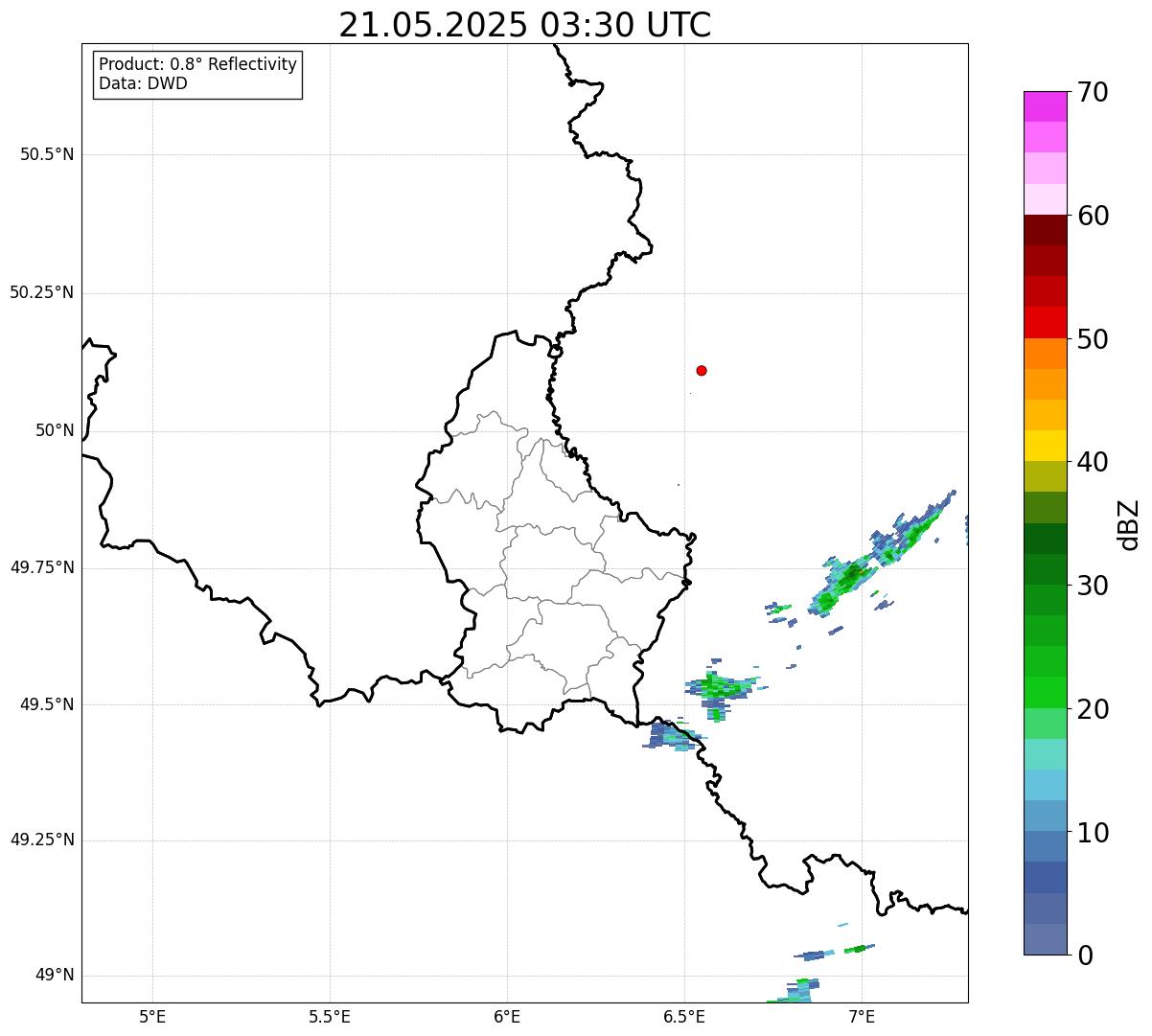Viewport: 1152px width, 1036px height.
Task: Click the 5.5°E longitude label
Action: point(330,1016)
